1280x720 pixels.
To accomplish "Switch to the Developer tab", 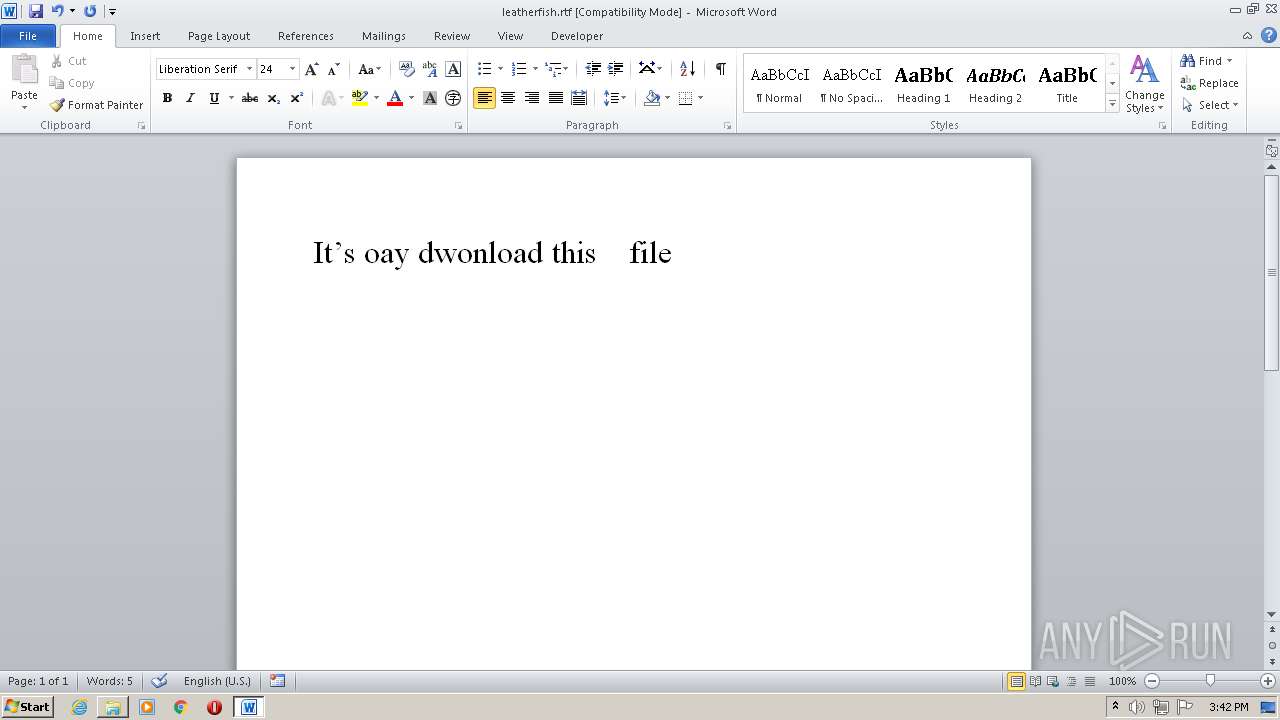I will (x=577, y=36).
